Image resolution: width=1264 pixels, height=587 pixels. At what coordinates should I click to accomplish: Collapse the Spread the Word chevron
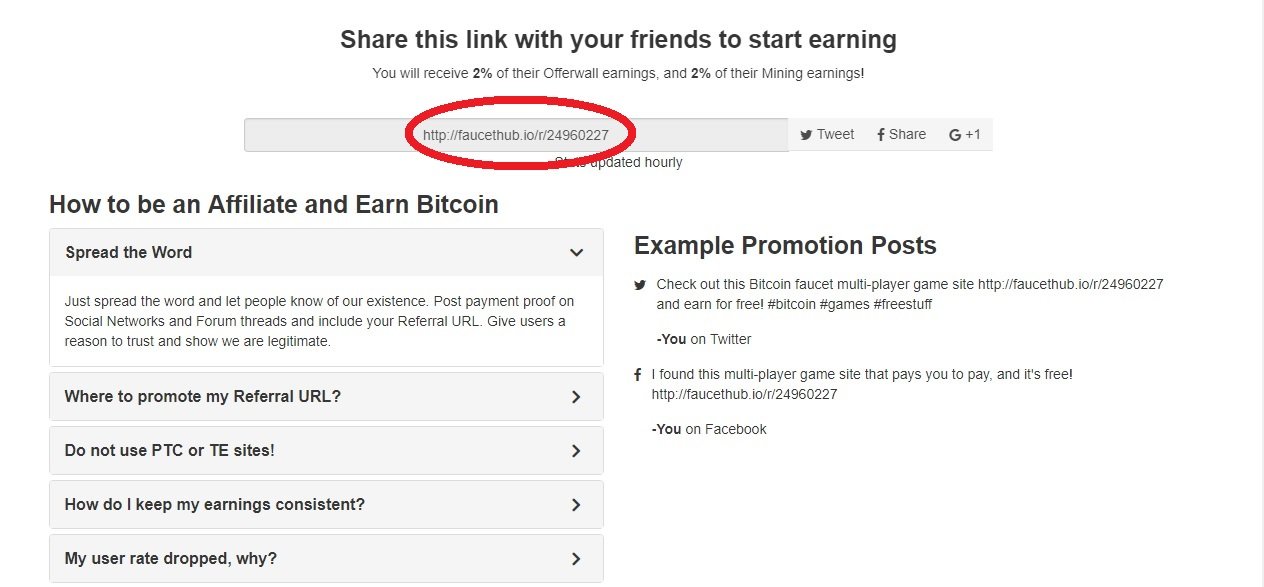point(576,253)
